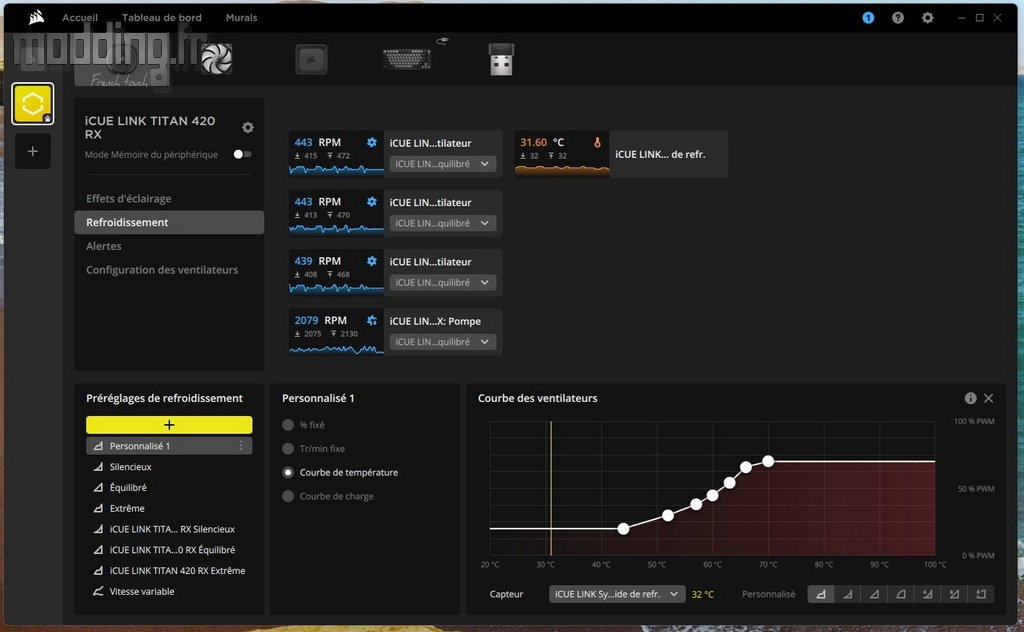
Task: Click the thermometer icon on 31.60 °C card
Action: click(x=597, y=142)
